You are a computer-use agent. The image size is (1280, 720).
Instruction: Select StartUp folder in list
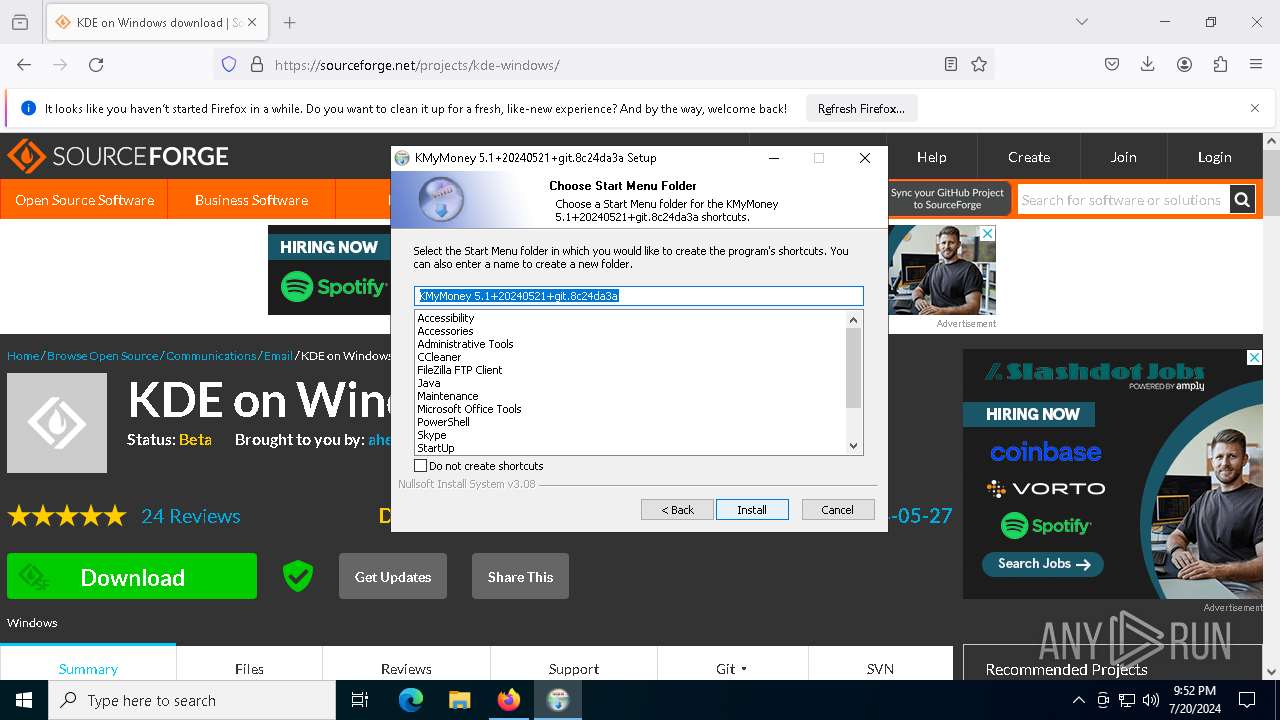[435, 448]
